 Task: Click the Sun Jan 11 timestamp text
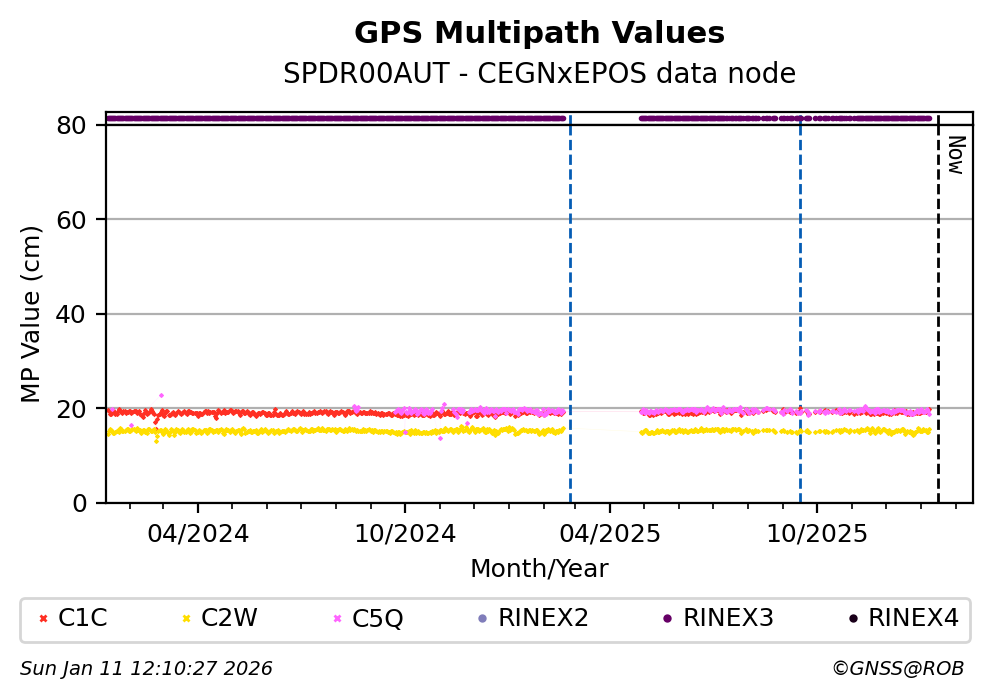pos(146,668)
